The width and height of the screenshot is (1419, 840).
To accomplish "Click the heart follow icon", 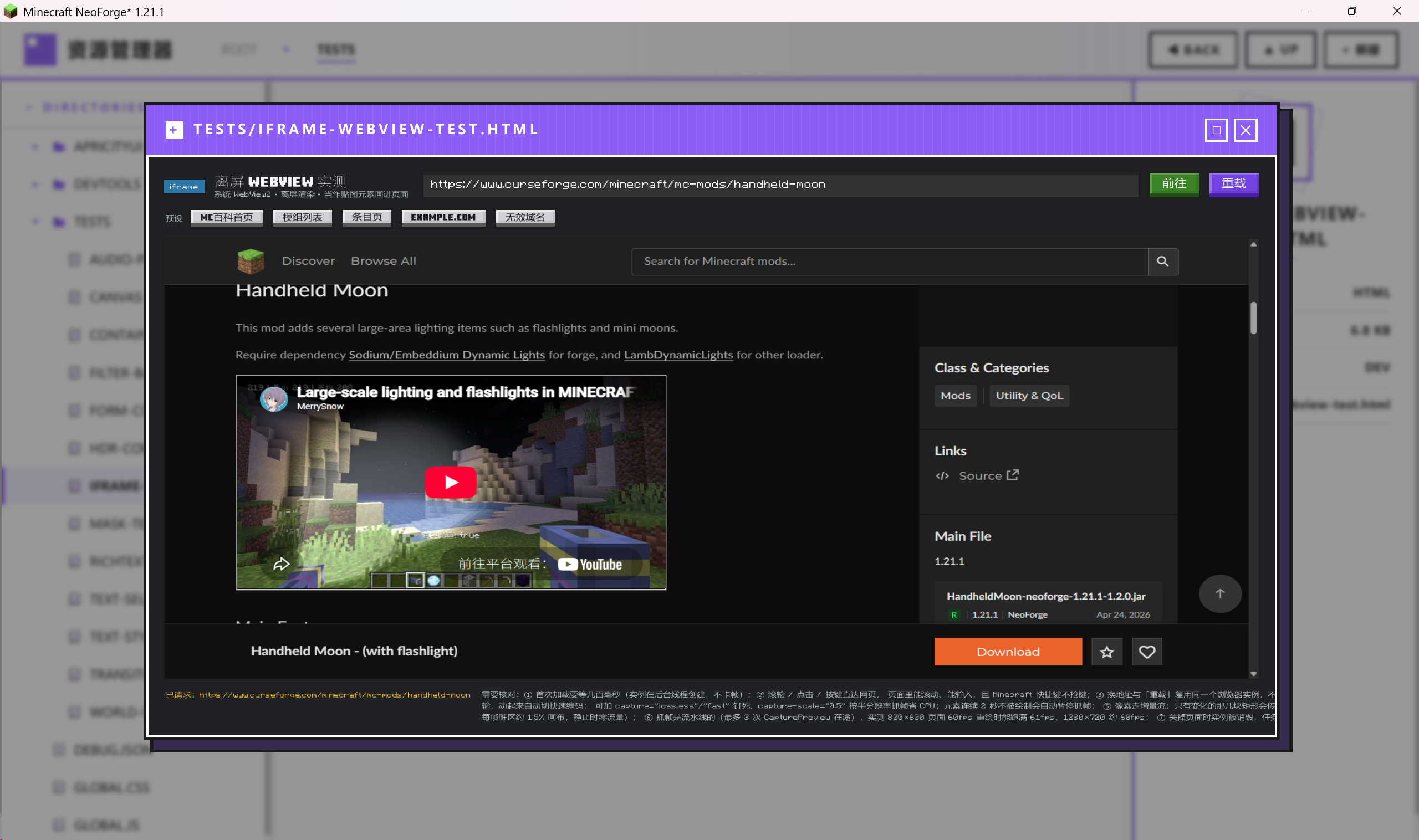I will click(1147, 652).
